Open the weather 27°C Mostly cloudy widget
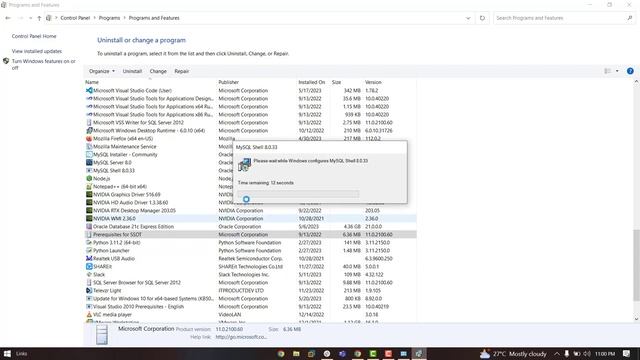 [x=514, y=353]
